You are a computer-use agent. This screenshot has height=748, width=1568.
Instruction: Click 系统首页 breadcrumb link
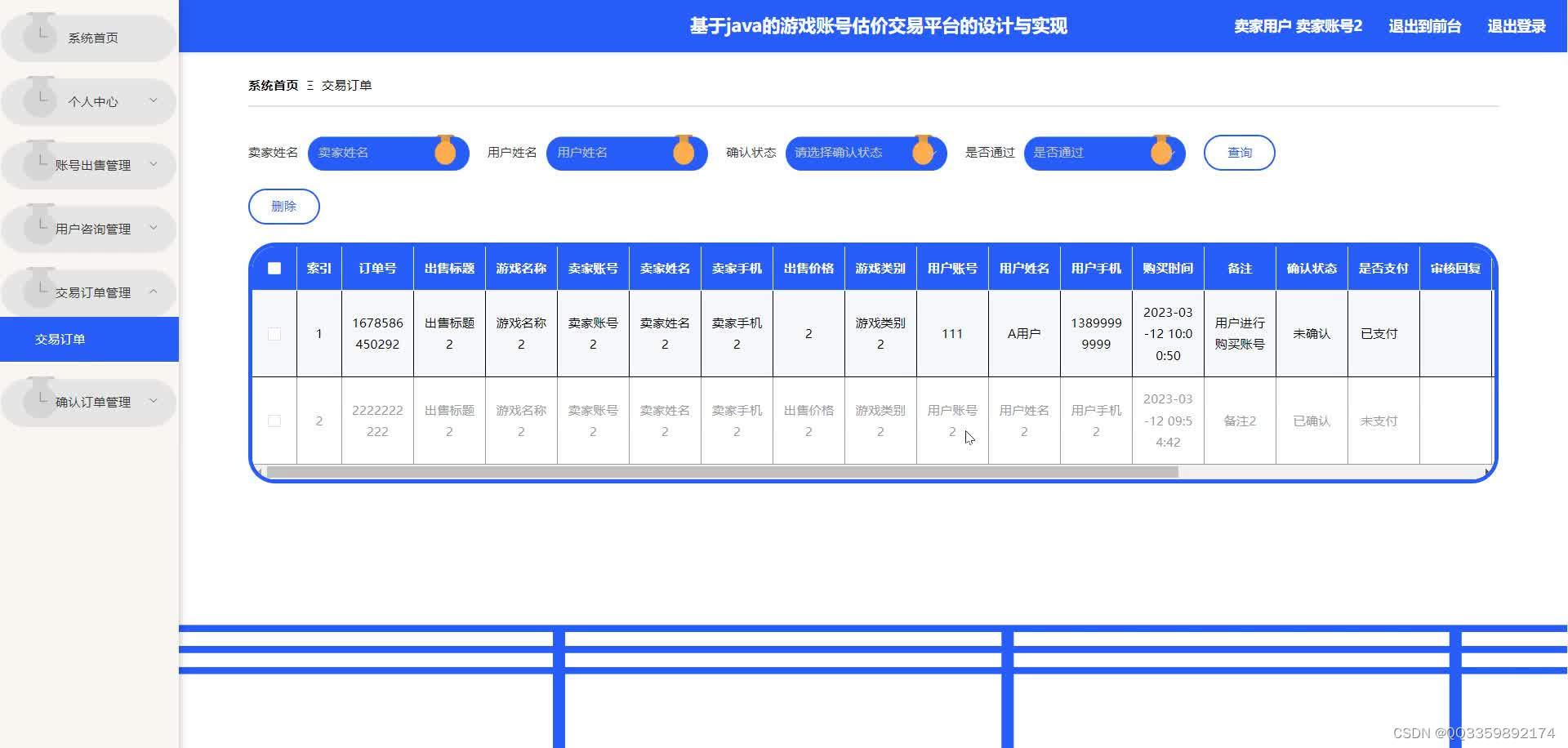(x=273, y=85)
